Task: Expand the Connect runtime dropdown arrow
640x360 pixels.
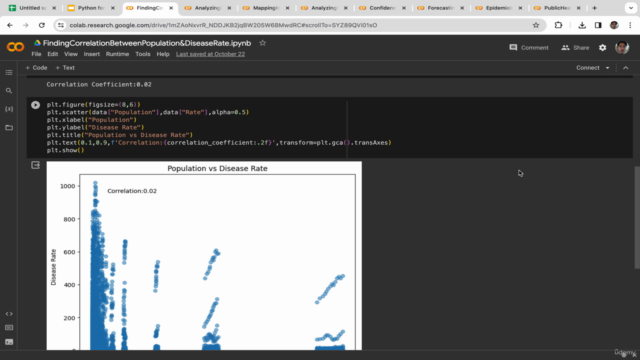Action: point(607,68)
